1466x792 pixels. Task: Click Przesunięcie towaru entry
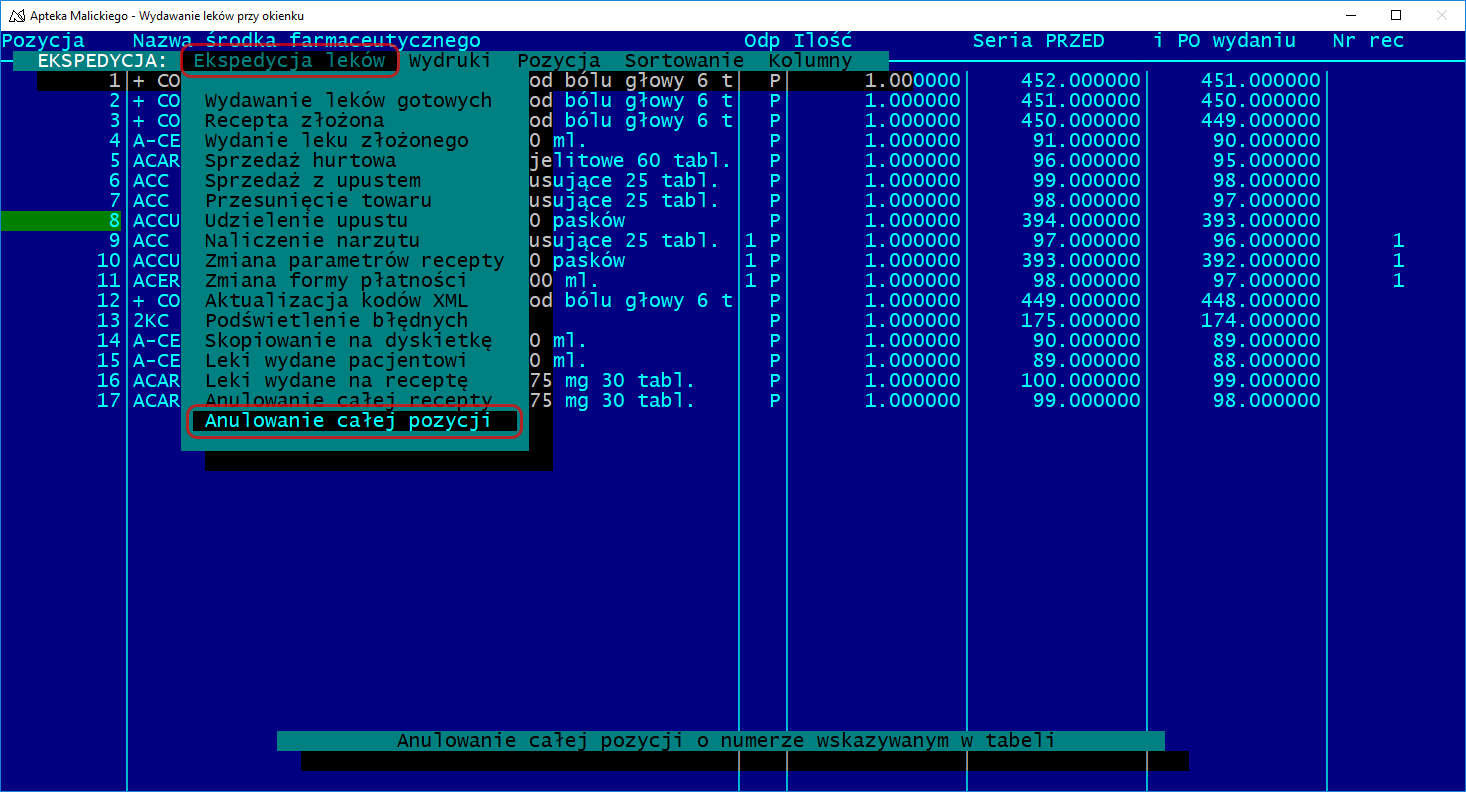point(318,201)
